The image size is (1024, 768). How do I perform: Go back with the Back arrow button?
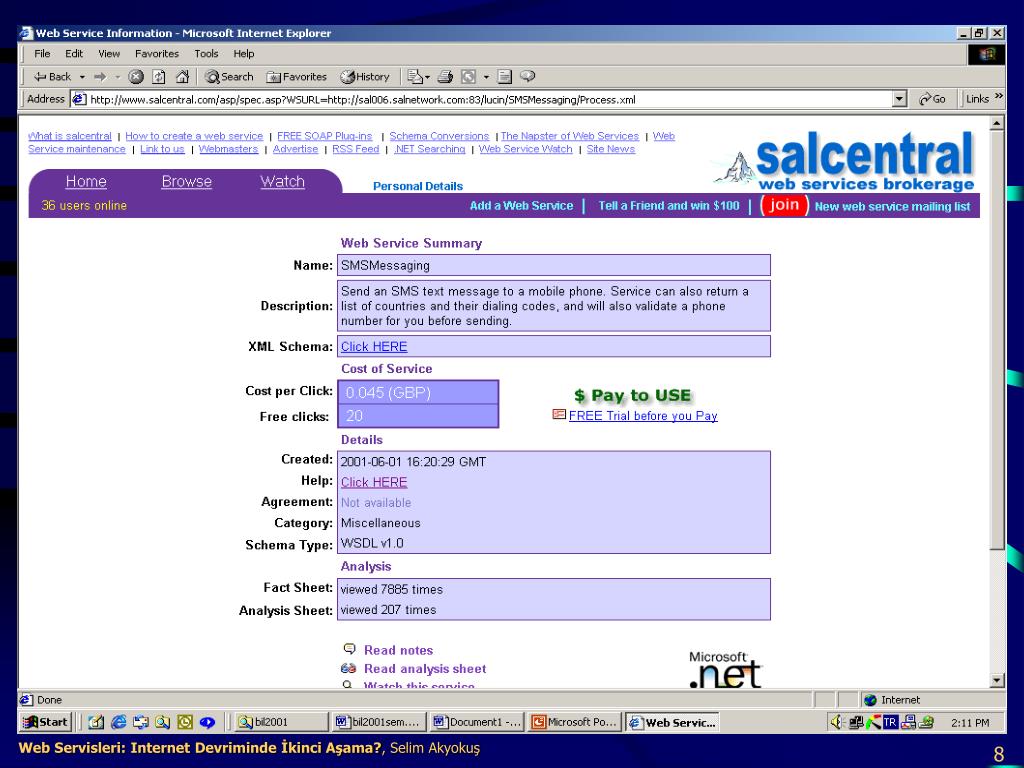[x=52, y=77]
